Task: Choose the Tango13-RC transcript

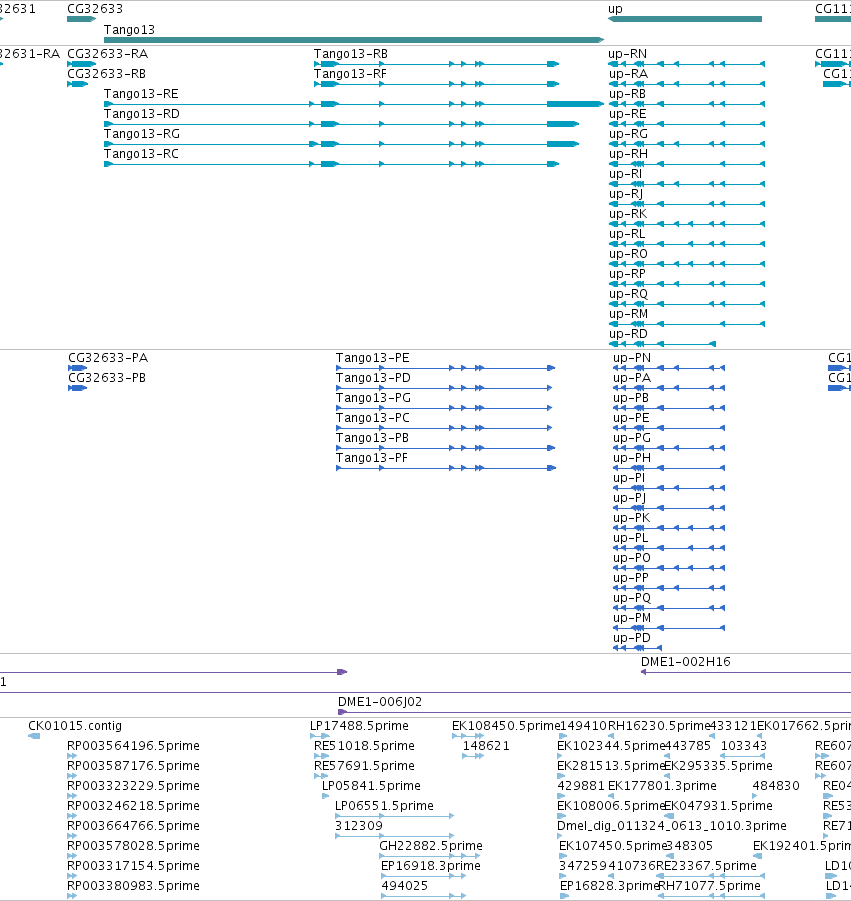Action: coord(141,154)
